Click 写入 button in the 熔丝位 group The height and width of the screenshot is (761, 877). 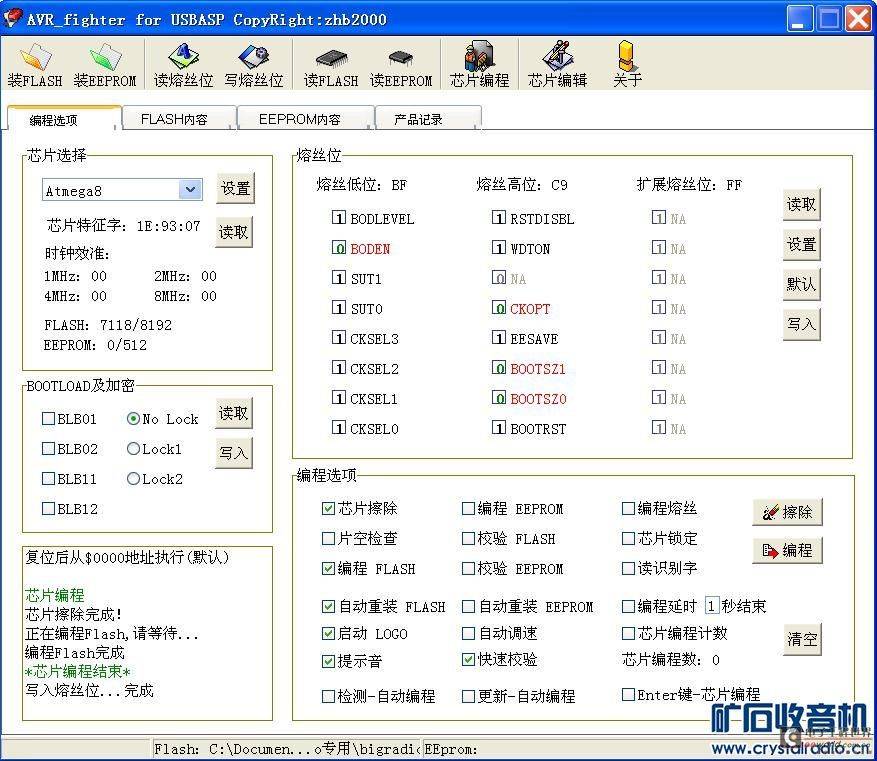click(801, 324)
